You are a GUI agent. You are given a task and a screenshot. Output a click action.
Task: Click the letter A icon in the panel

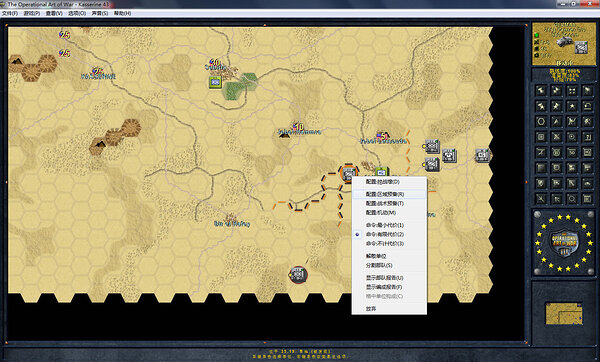[556, 122]
